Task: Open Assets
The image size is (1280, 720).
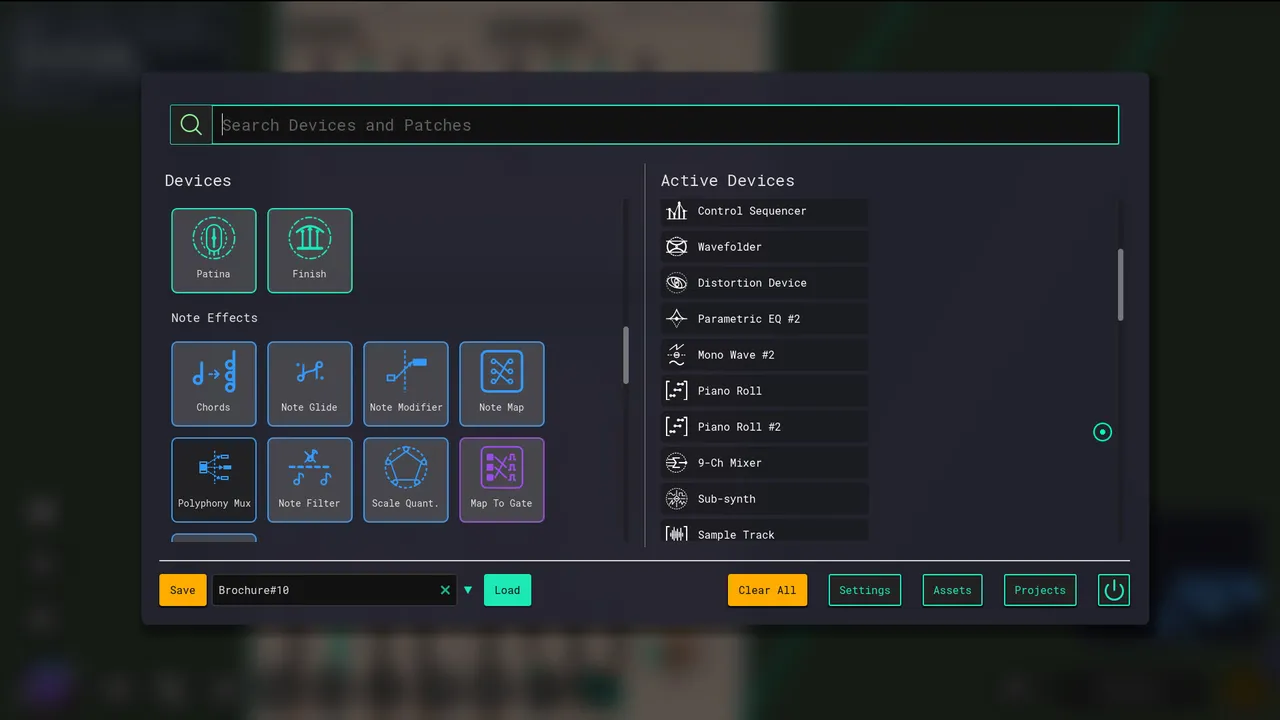Action: (952, 590)
